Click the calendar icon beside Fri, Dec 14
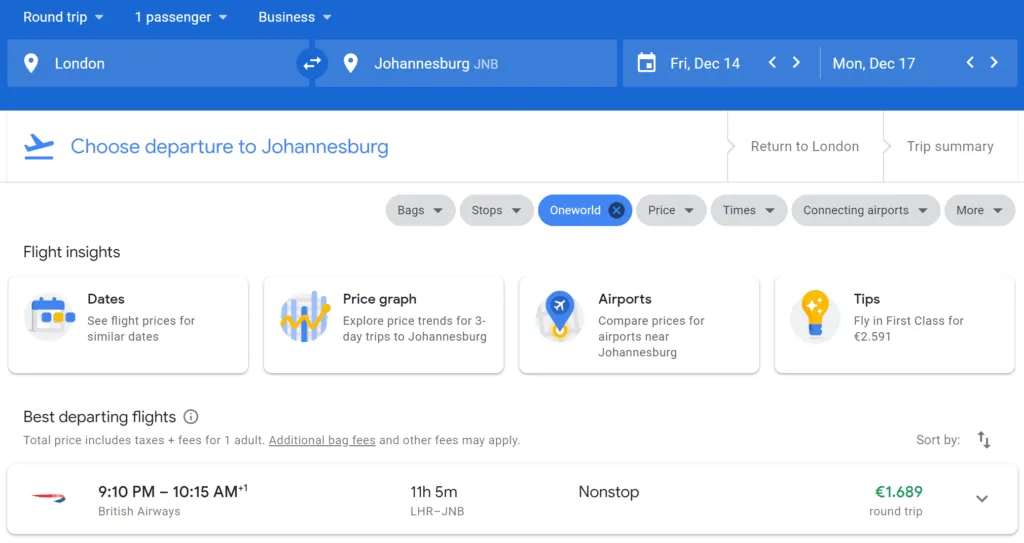Screen dimensions: 1024x543 point(646,63)
